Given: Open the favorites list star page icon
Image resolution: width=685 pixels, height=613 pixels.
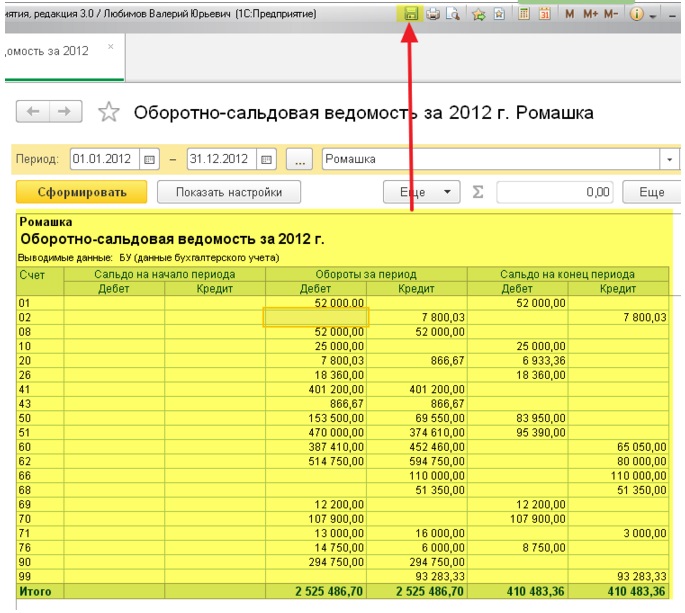Looking at the screenshot, I should click(499, 14).
